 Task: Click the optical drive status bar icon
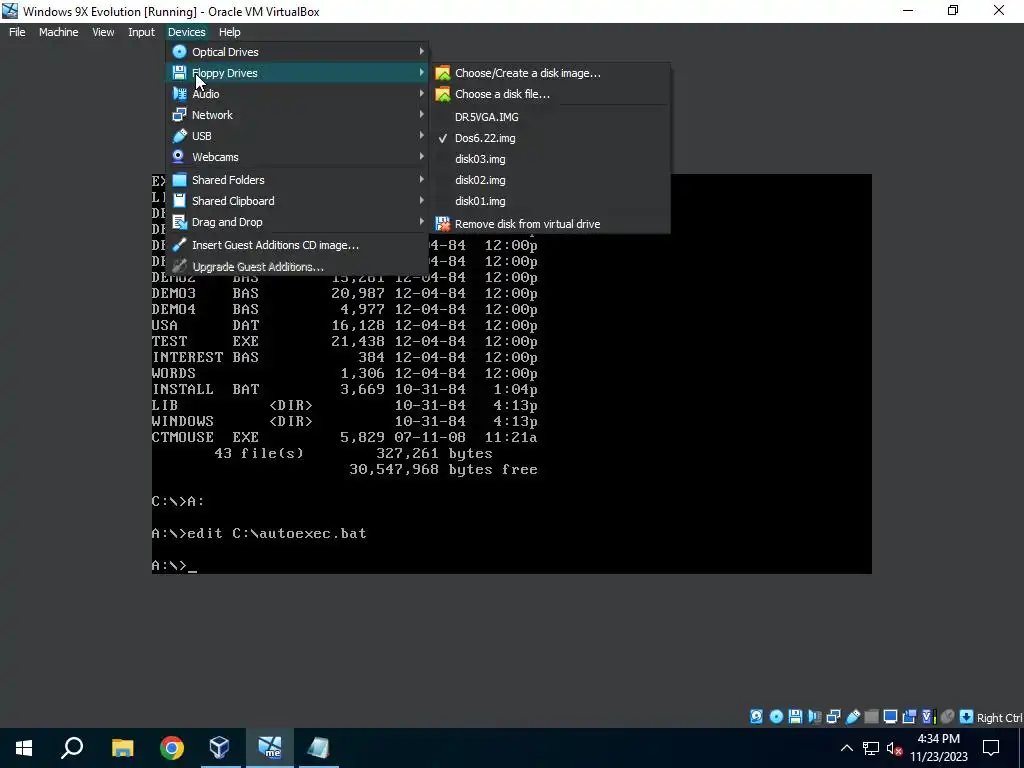coord(776,717)
